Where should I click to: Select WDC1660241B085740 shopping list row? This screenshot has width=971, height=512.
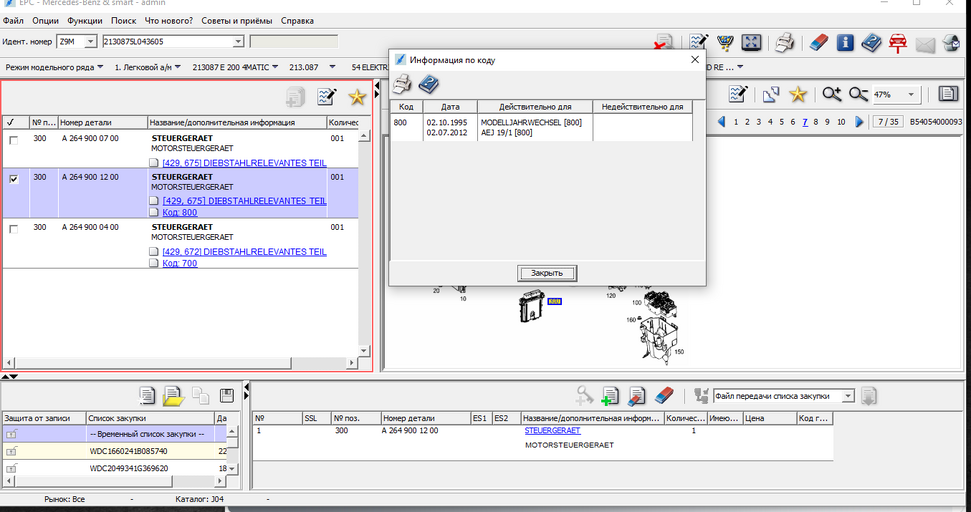[x=115, y=451]
